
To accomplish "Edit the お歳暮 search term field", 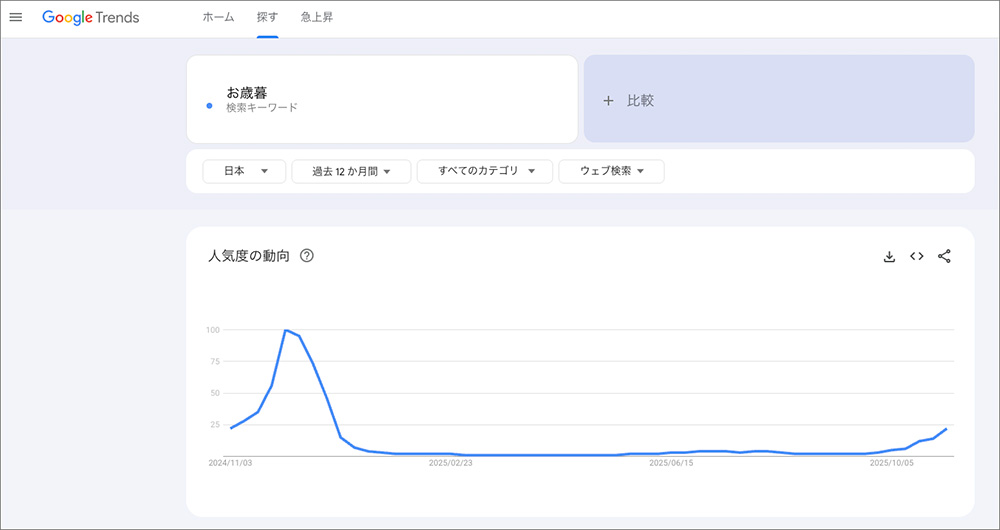I will (x=382, y=99).
